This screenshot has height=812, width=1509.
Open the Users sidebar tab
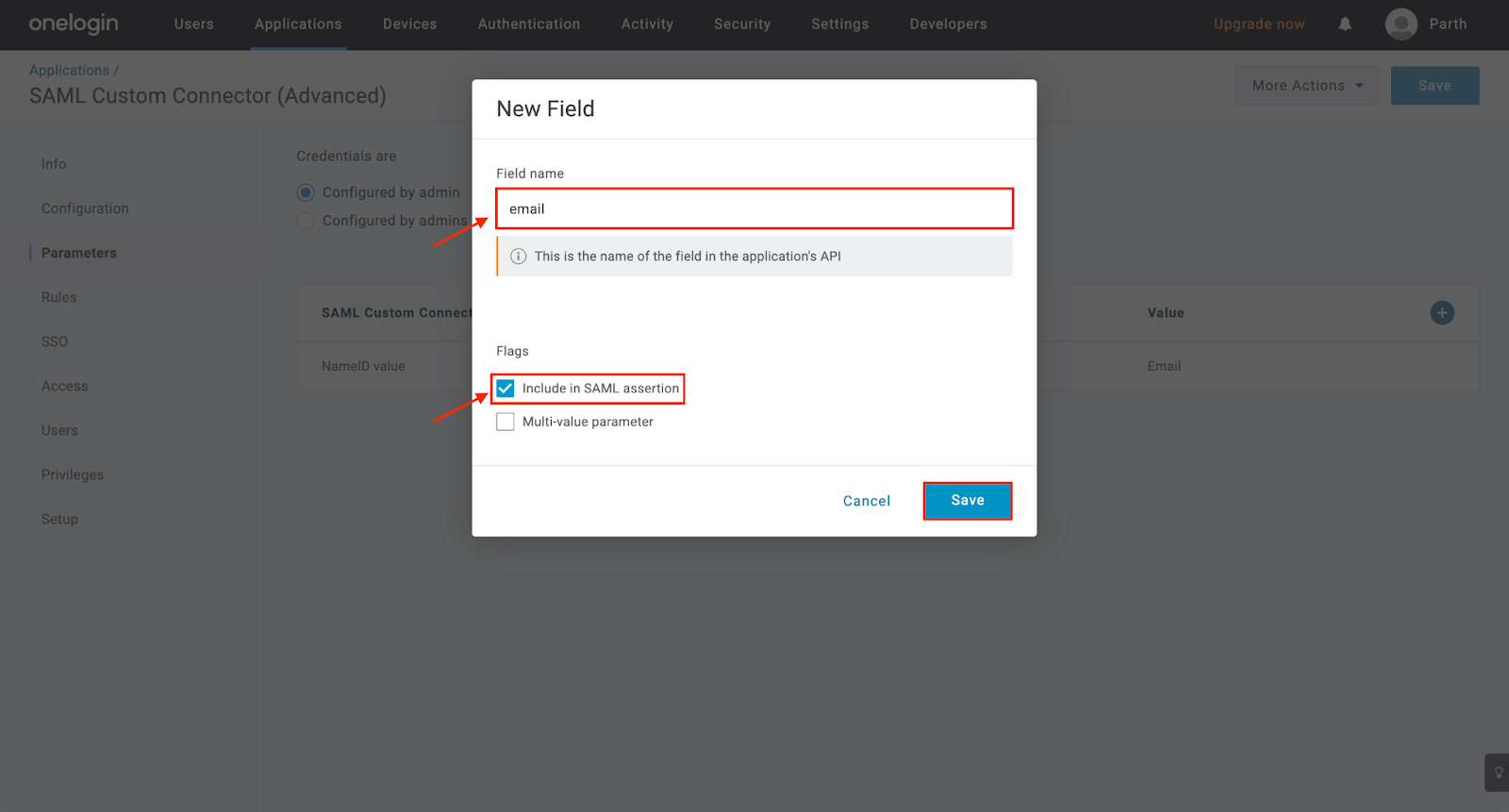(x=59, y=430)
